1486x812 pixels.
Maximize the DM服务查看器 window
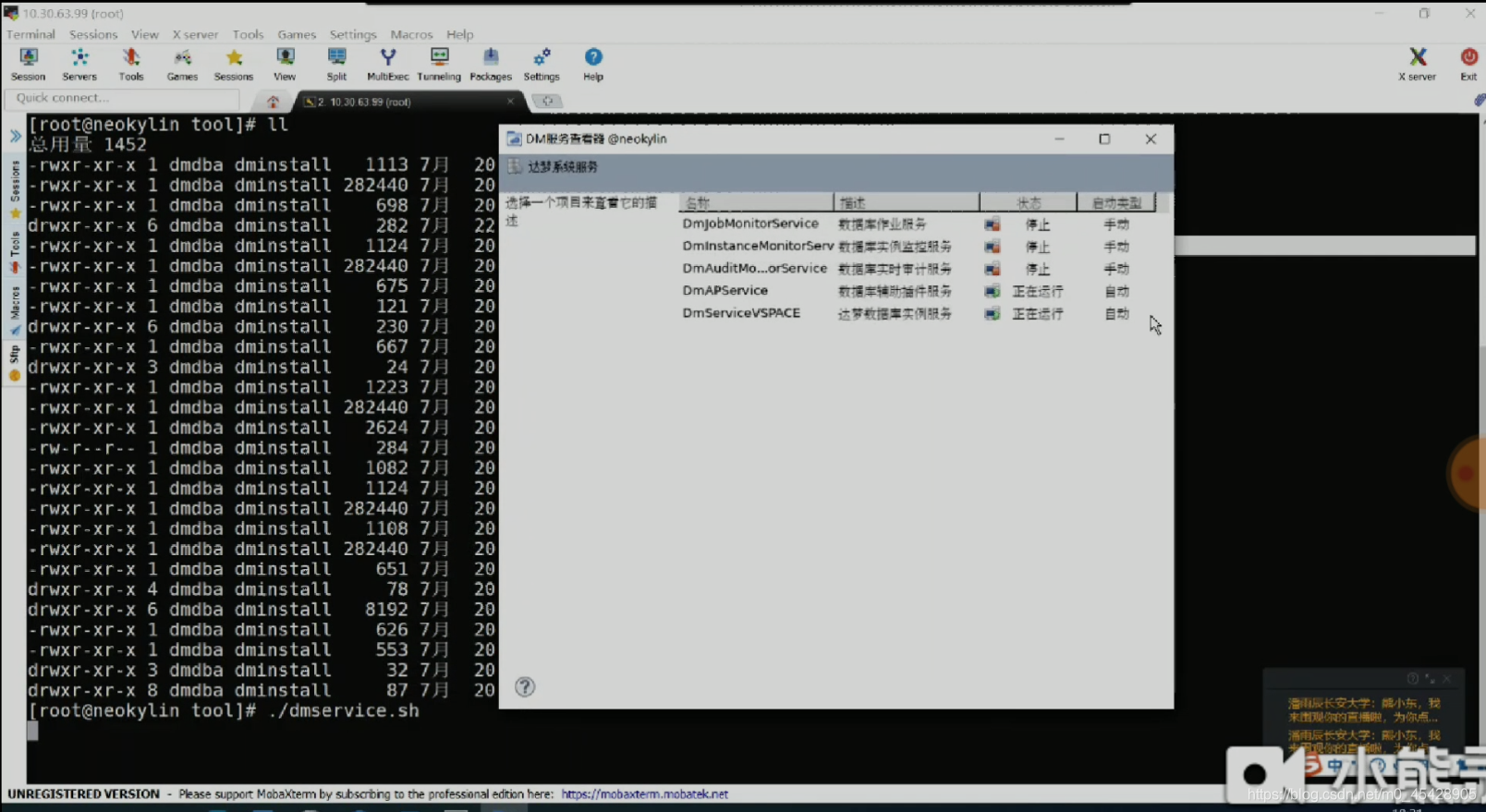click(x=1104, y=139)
